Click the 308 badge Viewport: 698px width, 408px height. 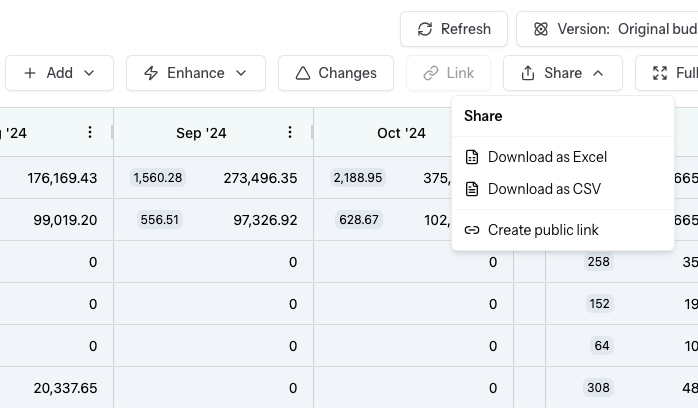[598, 388]
